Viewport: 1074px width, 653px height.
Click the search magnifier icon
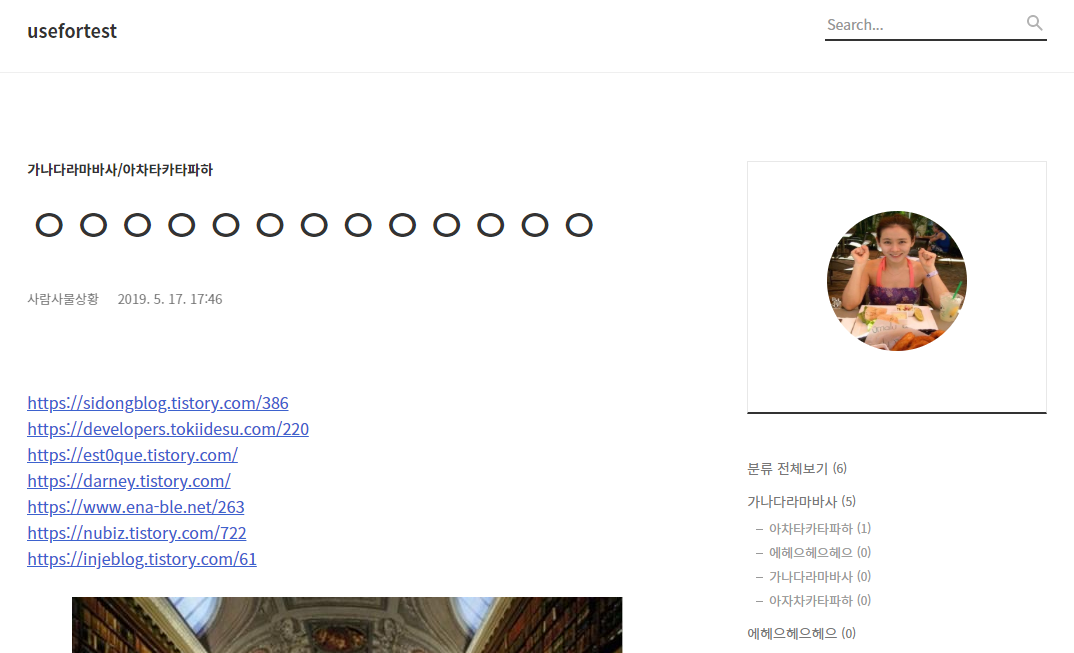(x=1034, y=23)
